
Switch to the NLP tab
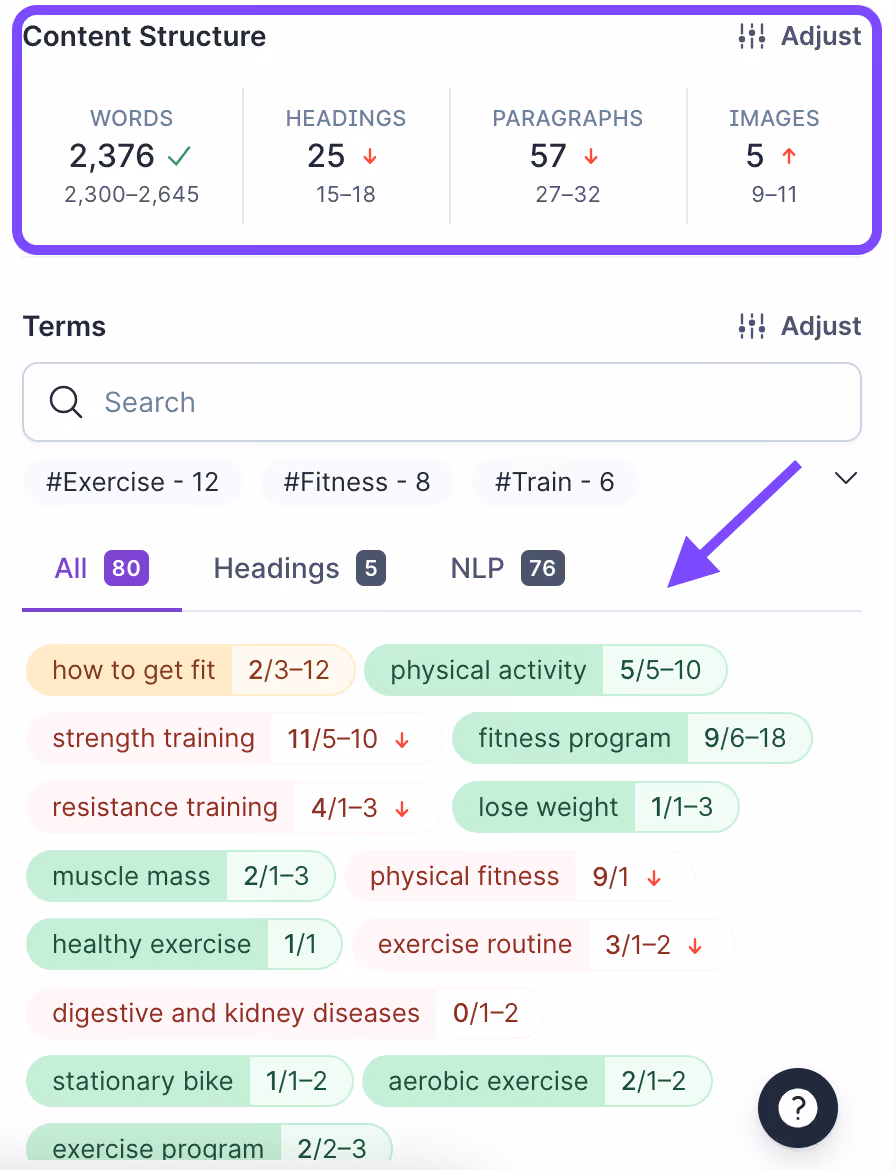tap(507, 569)
